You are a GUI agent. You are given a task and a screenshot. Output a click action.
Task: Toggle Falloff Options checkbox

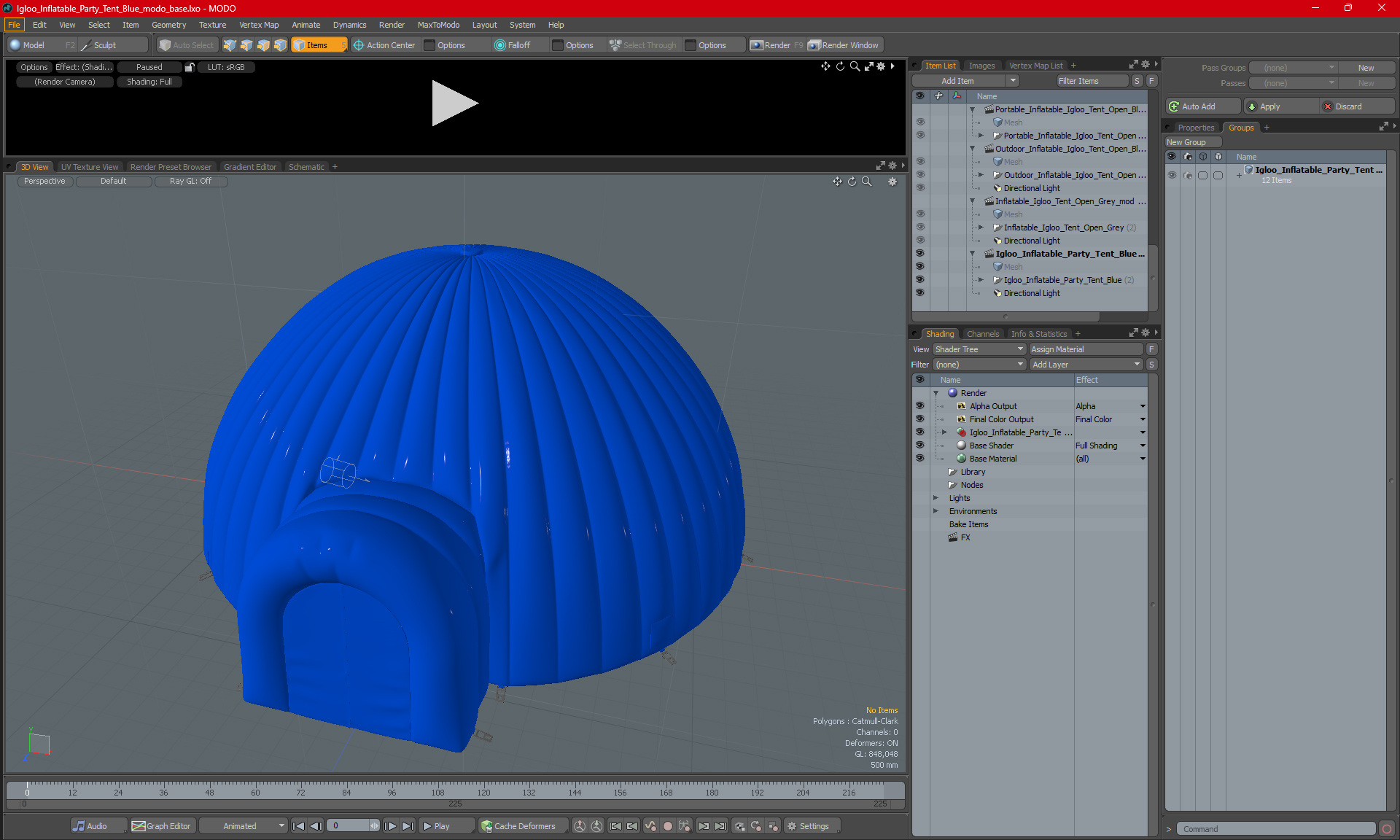click(559, 45)
